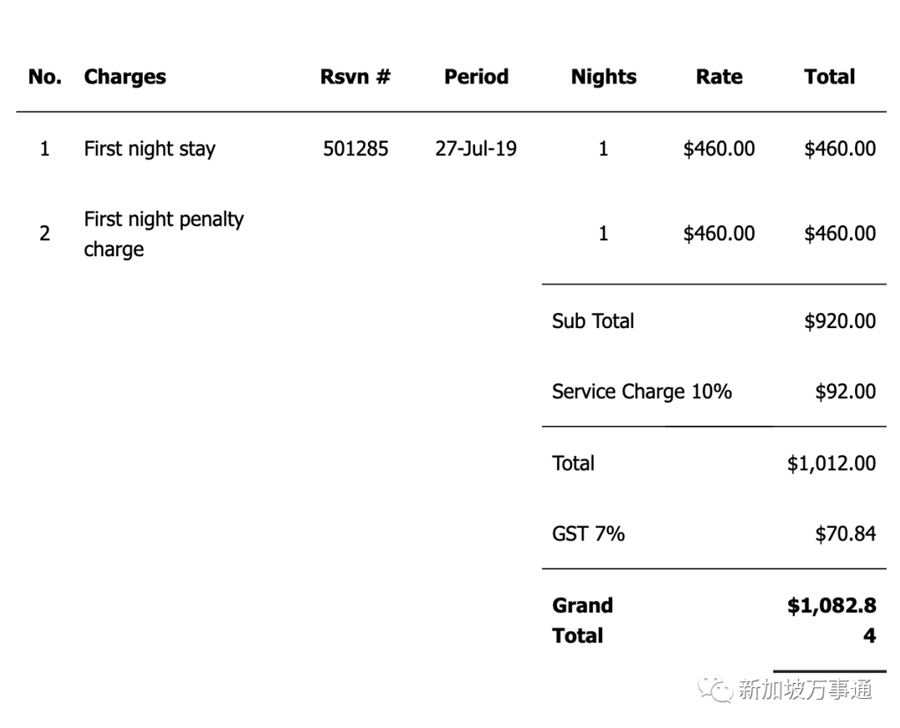
Task: Click the Charges column header
Action: (x=125, y=77)
